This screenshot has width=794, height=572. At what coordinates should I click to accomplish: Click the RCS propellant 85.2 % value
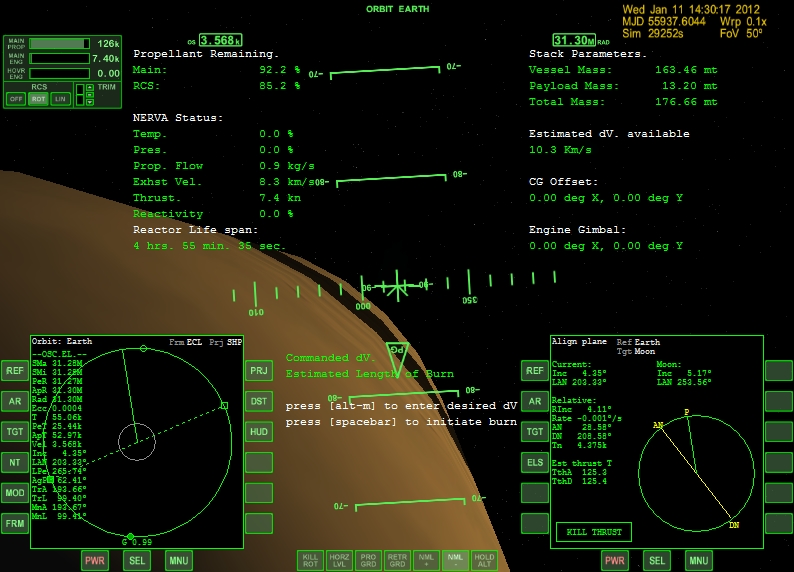coord(280,86)
